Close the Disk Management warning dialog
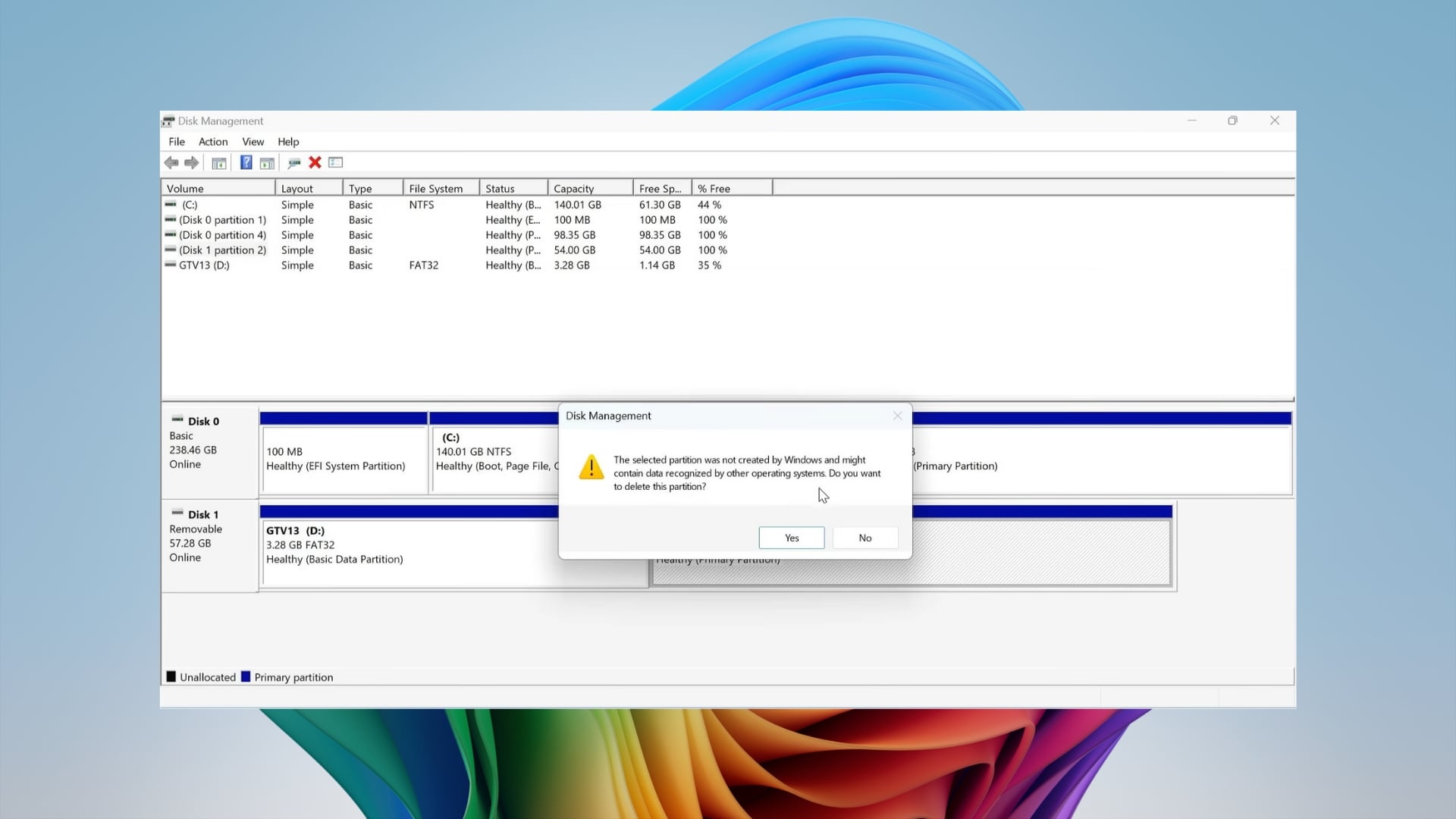 point(898,416)
